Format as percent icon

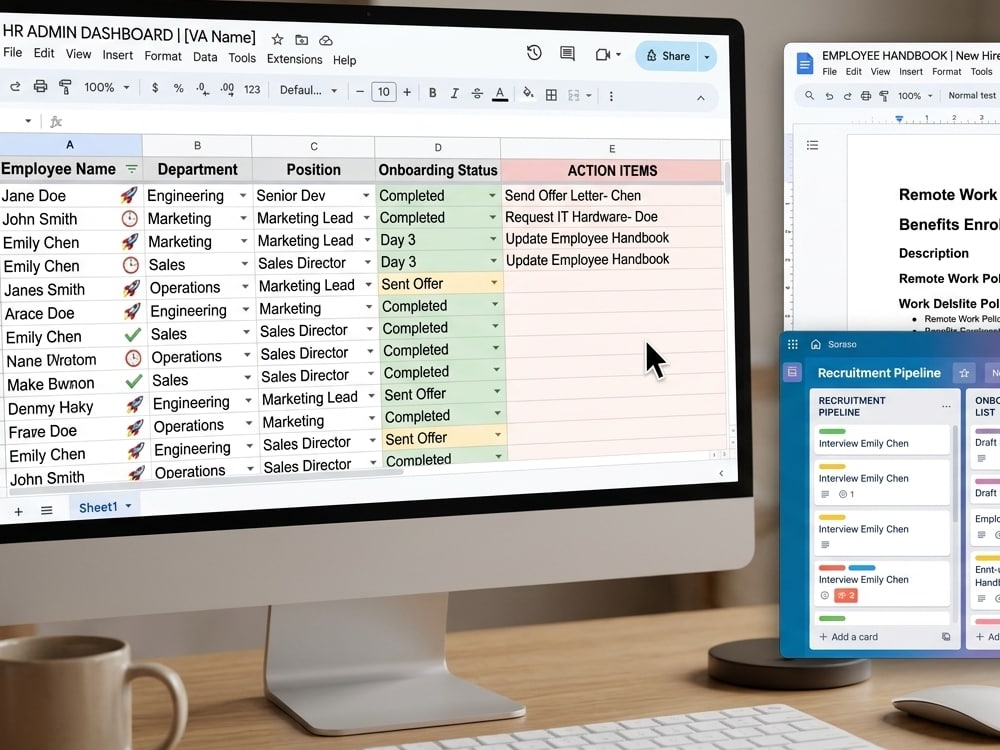point(179,89)
